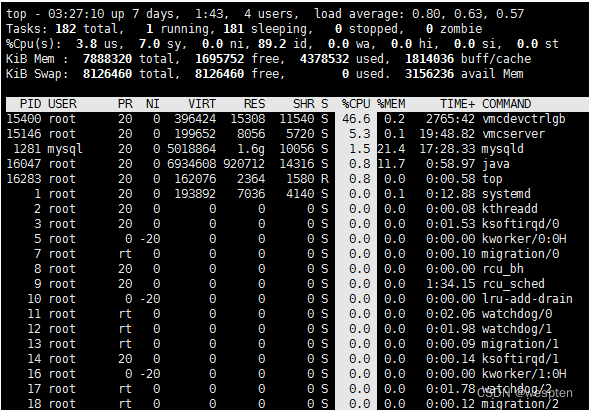589x410 pixels.
Task: Click the watchdog/1 command name
Action: (x=517, y=329)
